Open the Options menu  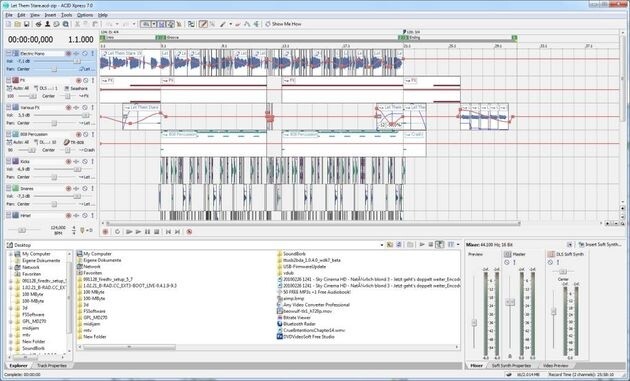point(85,15)
